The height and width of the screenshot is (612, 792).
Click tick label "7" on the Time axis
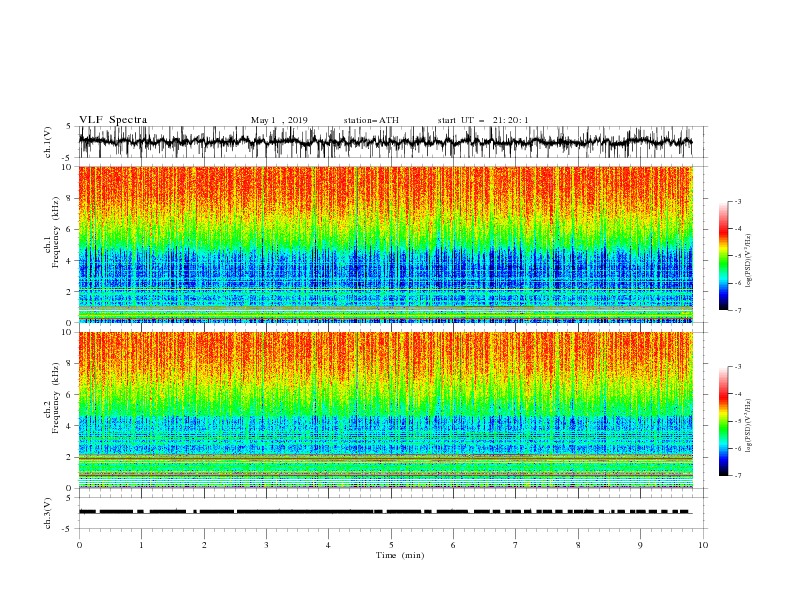click(x=516, y=545)
